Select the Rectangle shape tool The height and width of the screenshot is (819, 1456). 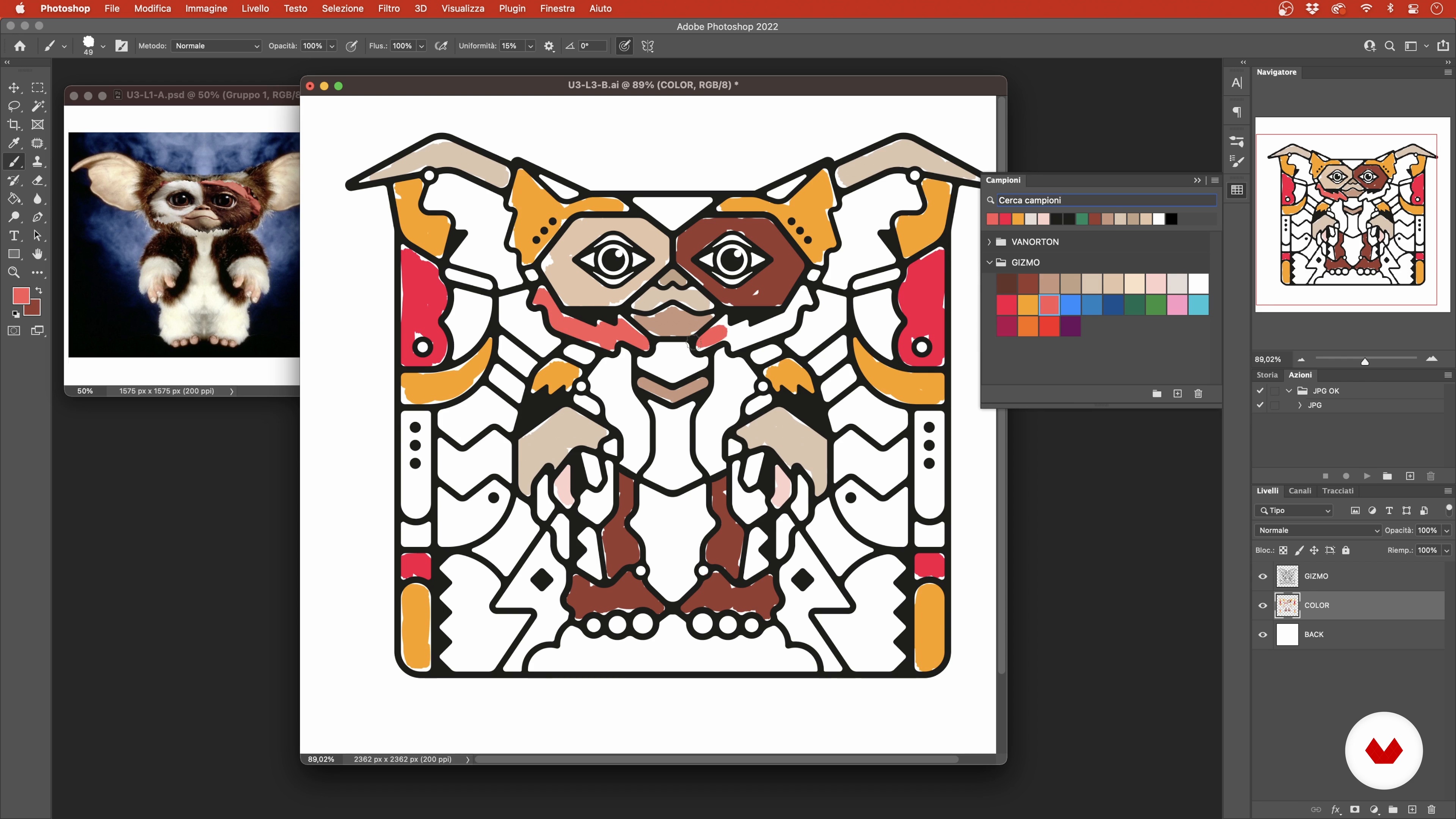(14, 254)
